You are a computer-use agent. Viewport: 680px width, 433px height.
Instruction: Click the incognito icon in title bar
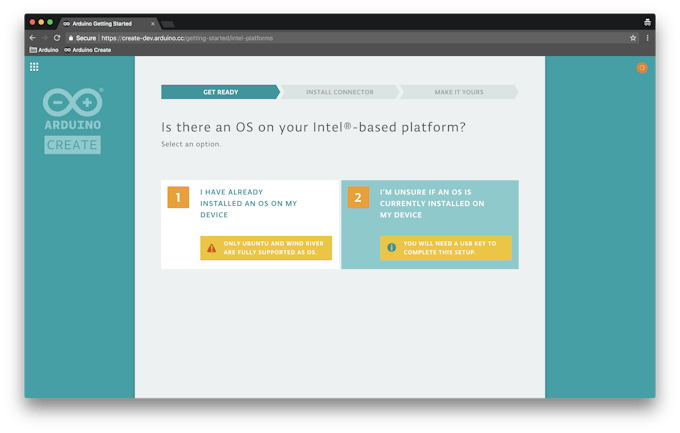click(x=647, y=22)
